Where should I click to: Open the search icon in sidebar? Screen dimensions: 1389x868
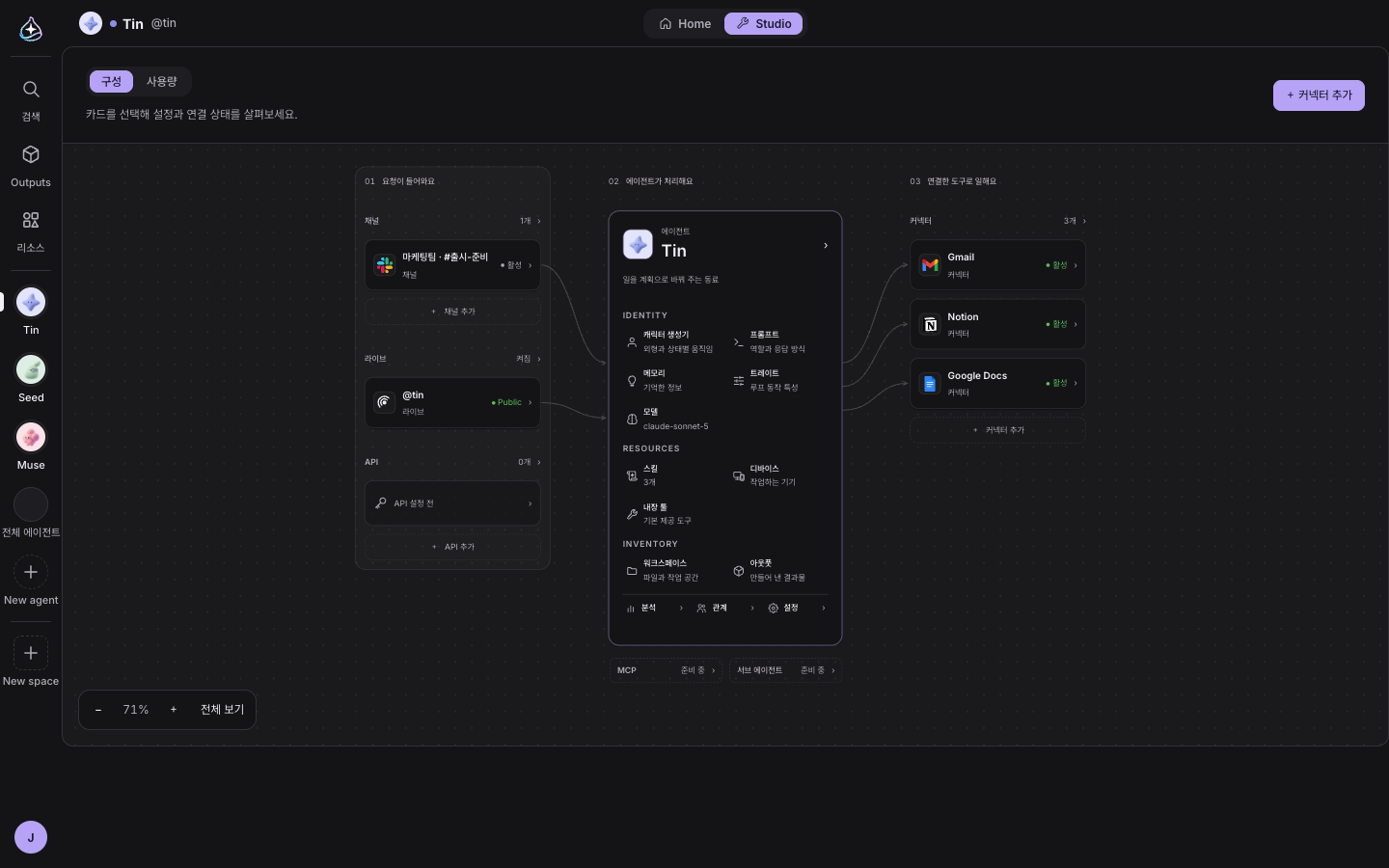click(31, 90)
